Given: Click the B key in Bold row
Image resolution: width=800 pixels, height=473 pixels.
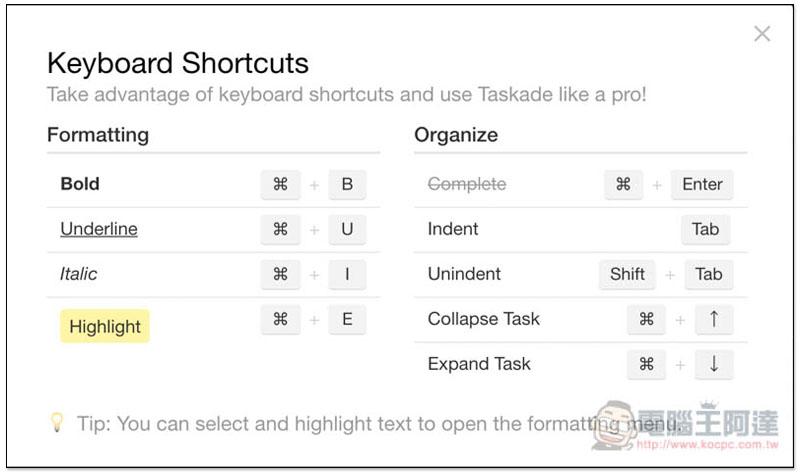Looking at the screenshot, I should (347, 184).
